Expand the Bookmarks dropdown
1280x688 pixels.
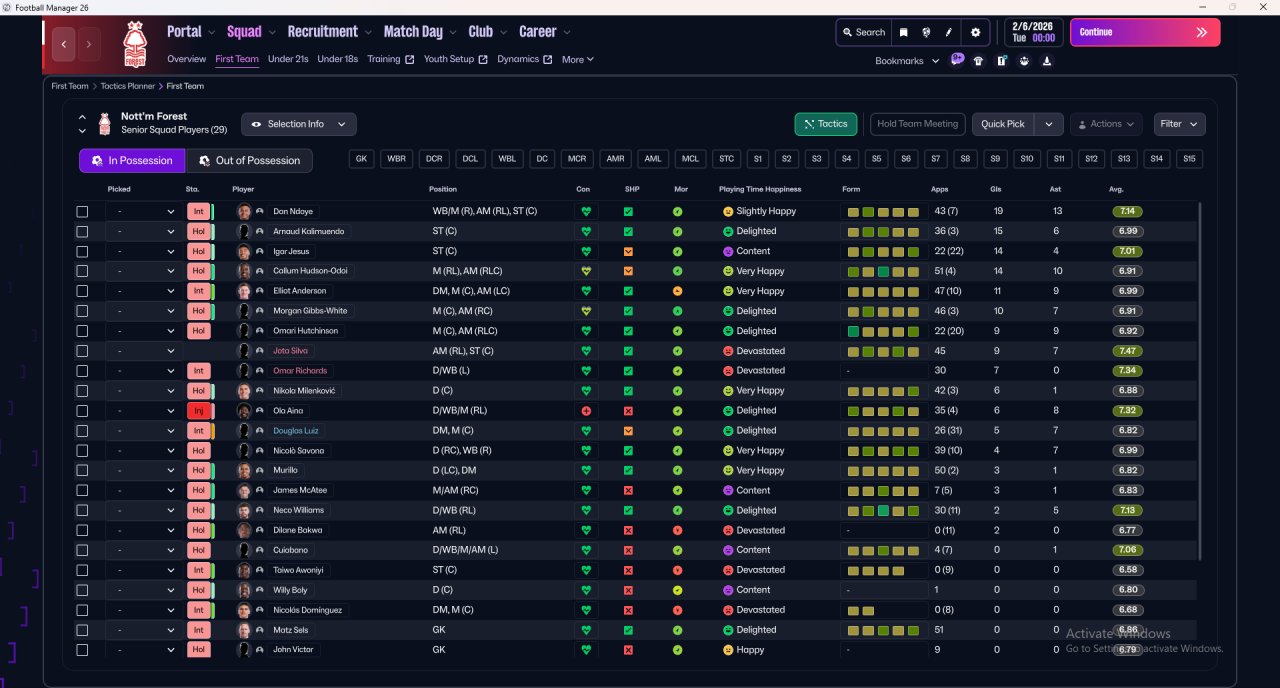[x=907, y=61]
